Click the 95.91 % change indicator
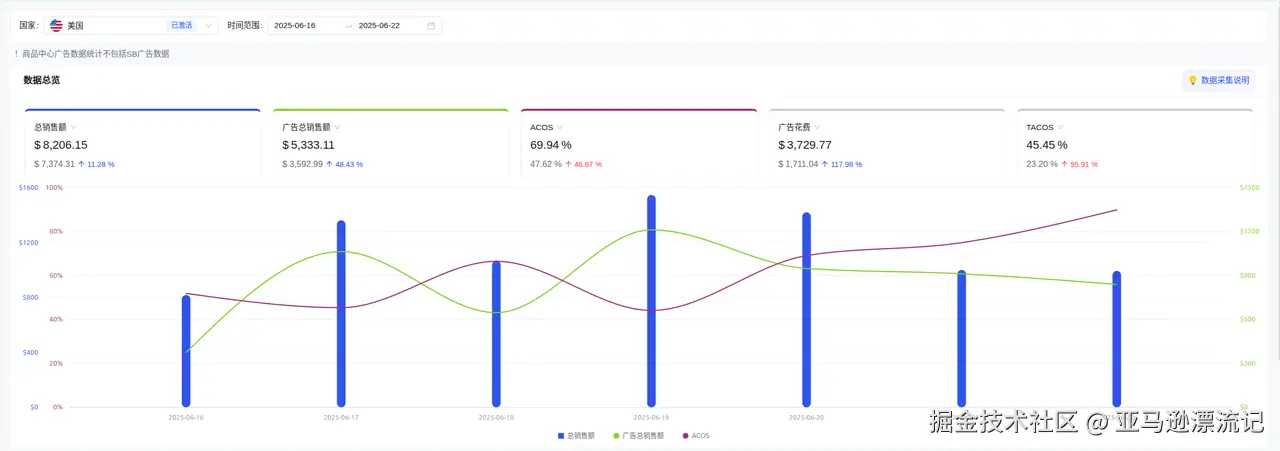Viewport: 1280px width, 451px height. 1080,164
